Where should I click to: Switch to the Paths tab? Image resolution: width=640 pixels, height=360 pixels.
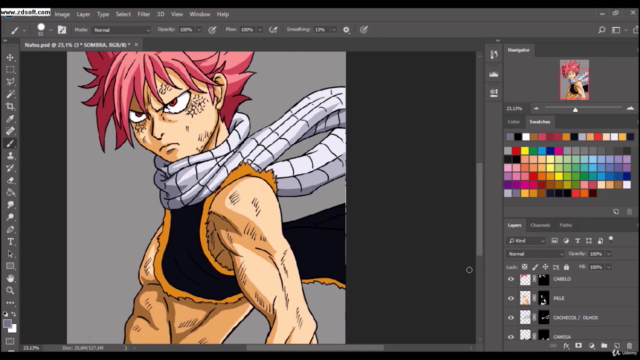pyautogui.click(x=566, y=225)
